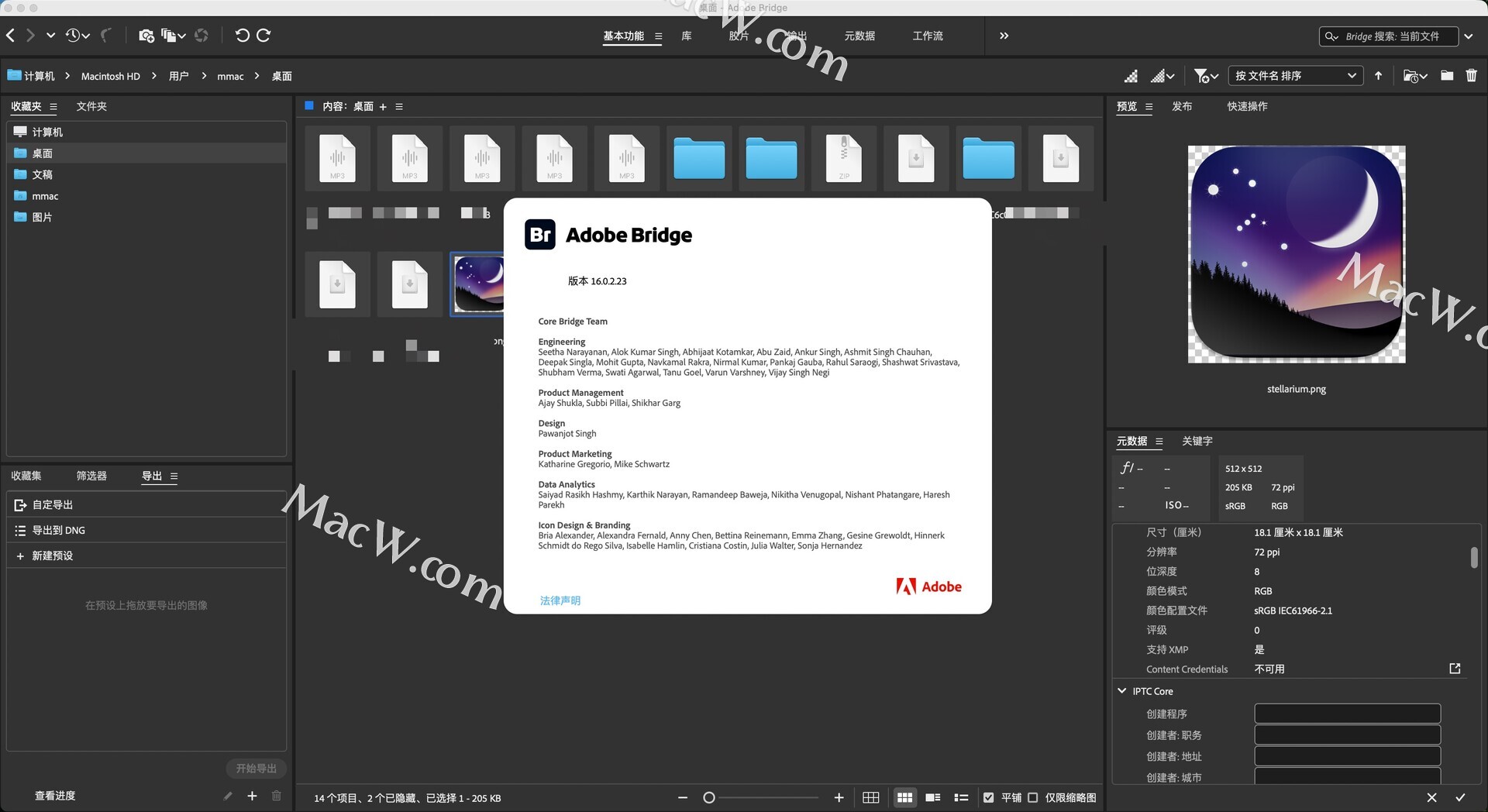This screenshot has width=1488, height=812.
Task: Create a new folder with the folder icon
Action: tap(1447, 76)
